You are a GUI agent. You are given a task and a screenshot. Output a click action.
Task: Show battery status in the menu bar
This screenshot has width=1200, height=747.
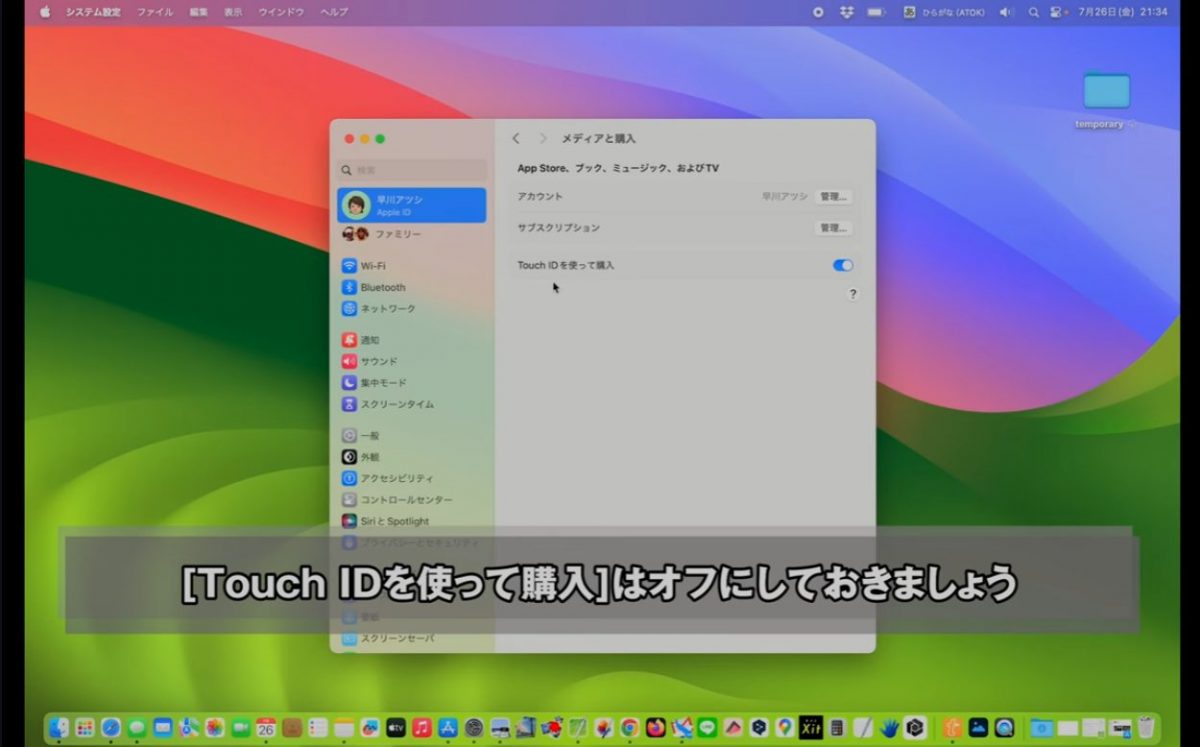877,12
